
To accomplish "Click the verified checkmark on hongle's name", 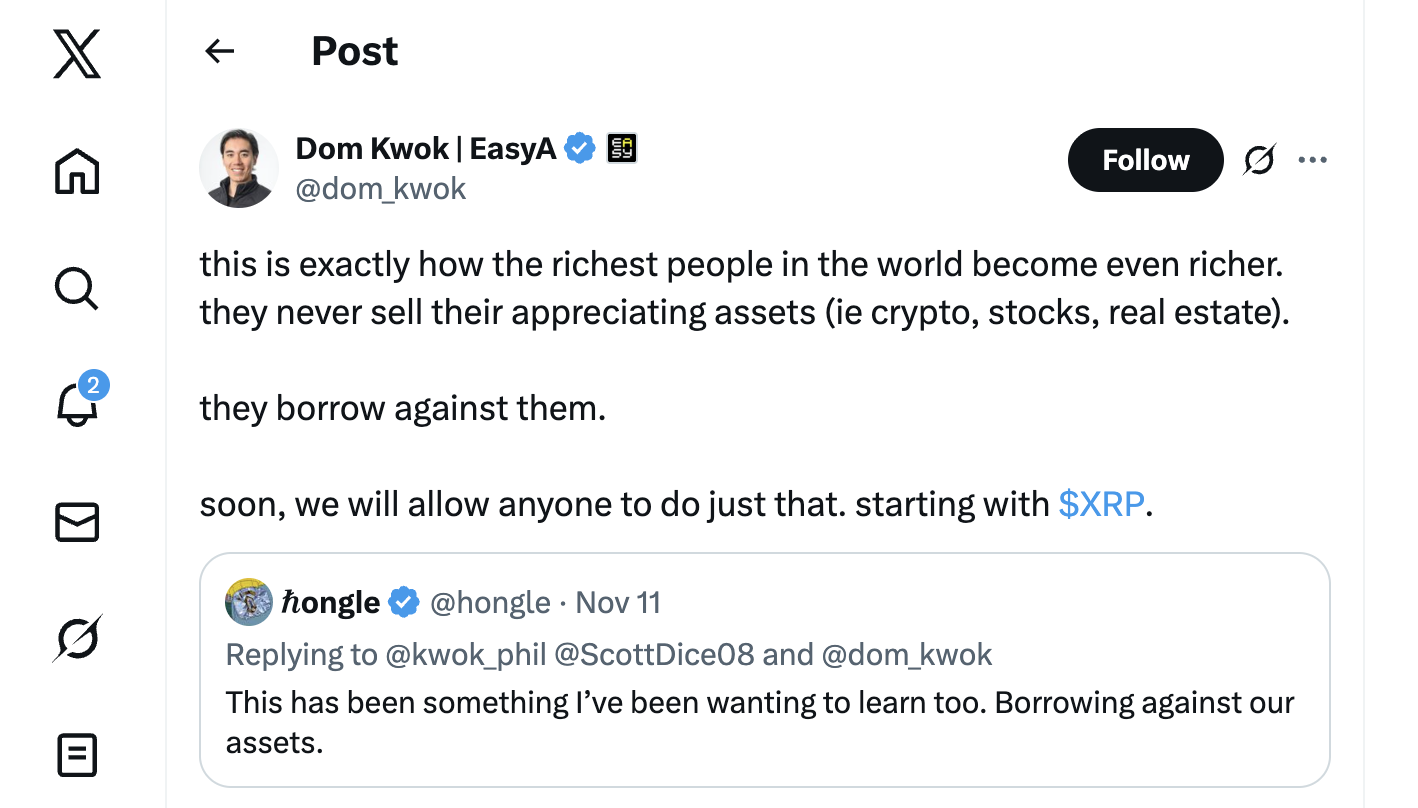I will click(x=404, y=602).
